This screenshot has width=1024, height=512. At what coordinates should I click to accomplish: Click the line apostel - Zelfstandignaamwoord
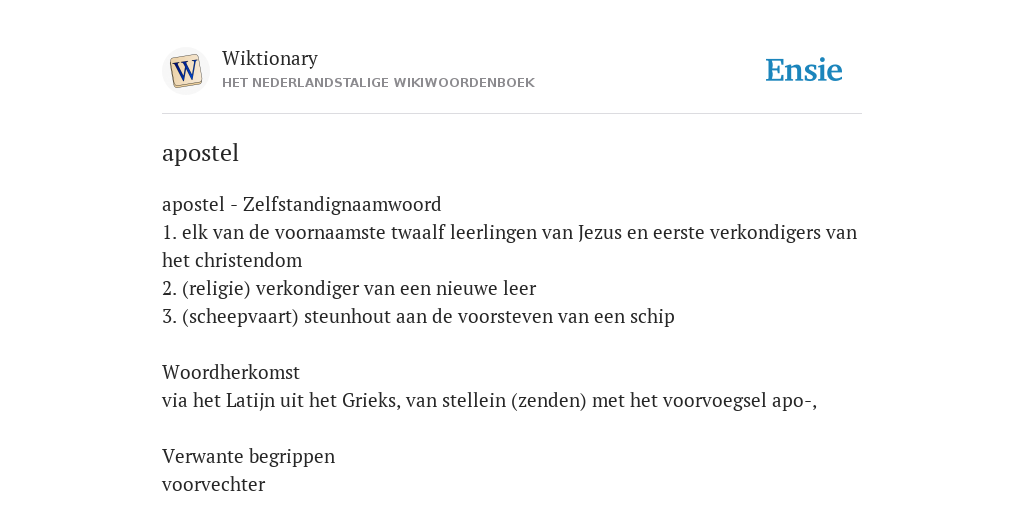(302, 204)
